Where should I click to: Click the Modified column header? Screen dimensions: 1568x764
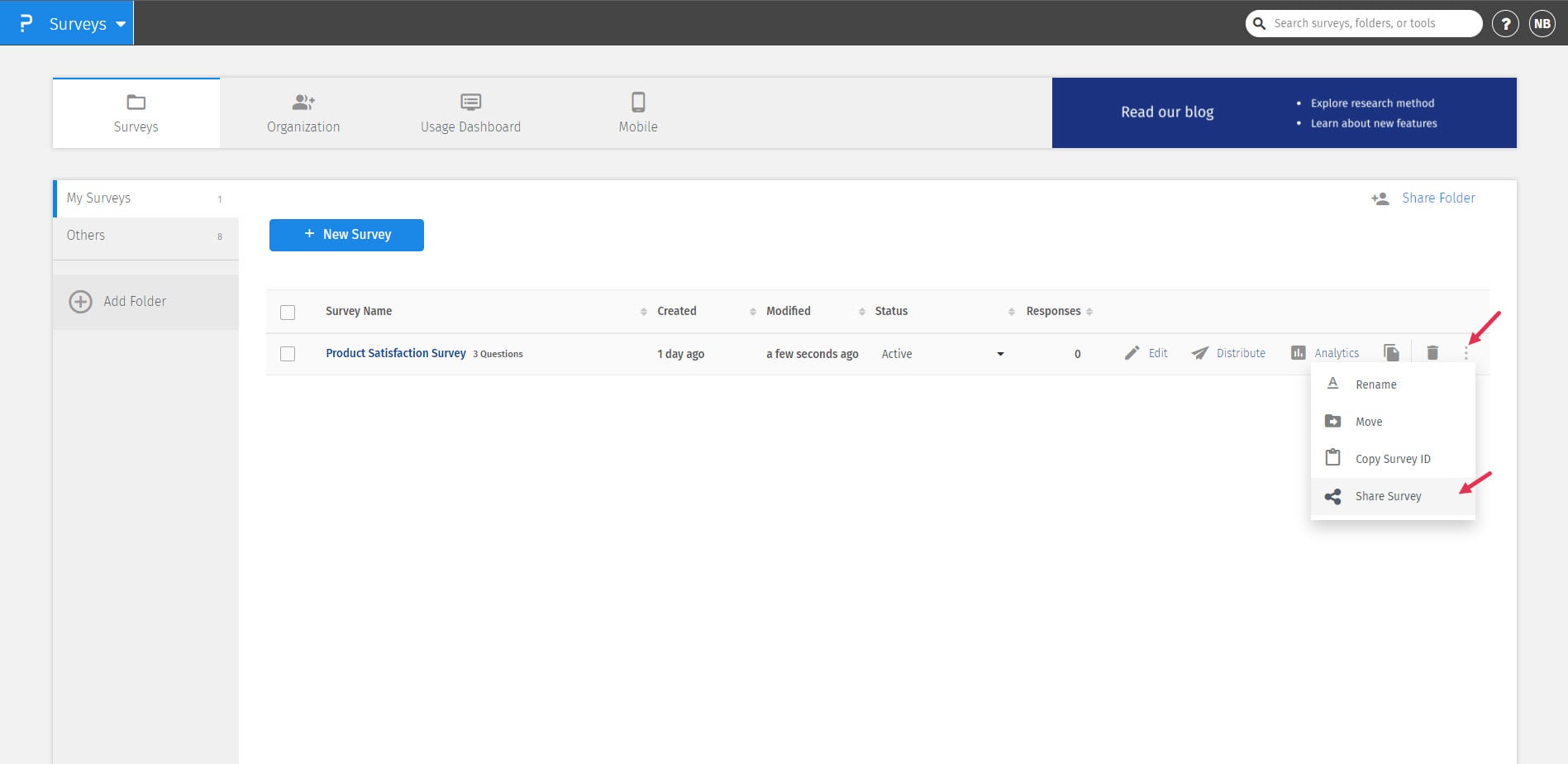pos(789,312)
